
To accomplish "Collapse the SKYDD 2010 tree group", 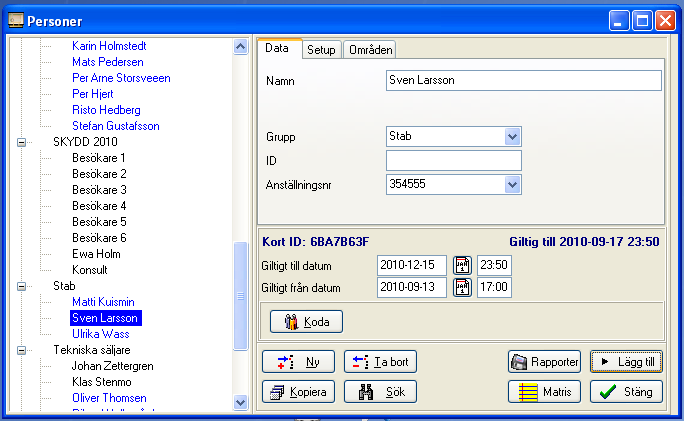I will pyautogui.click(x=21, y=142).
